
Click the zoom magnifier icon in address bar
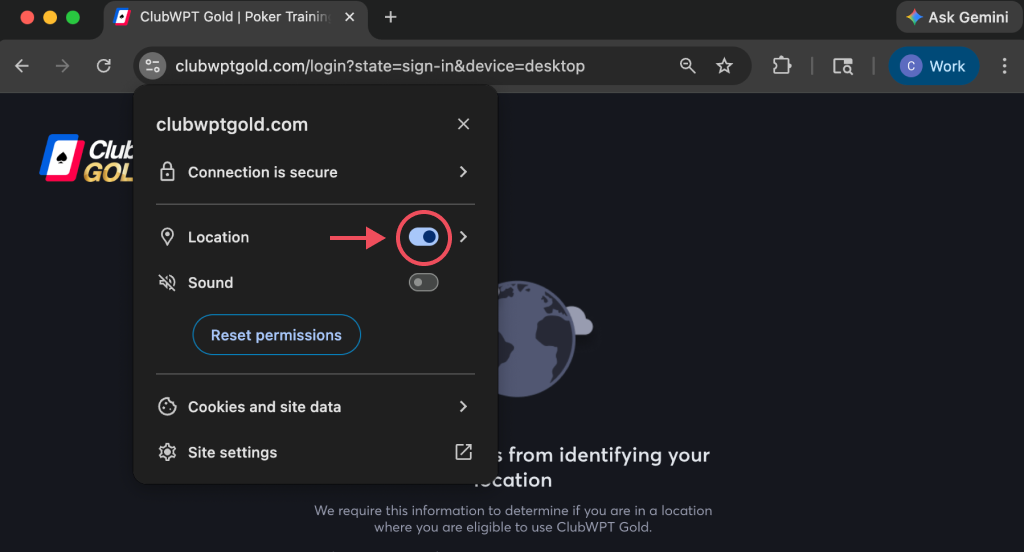coord(687,66)
